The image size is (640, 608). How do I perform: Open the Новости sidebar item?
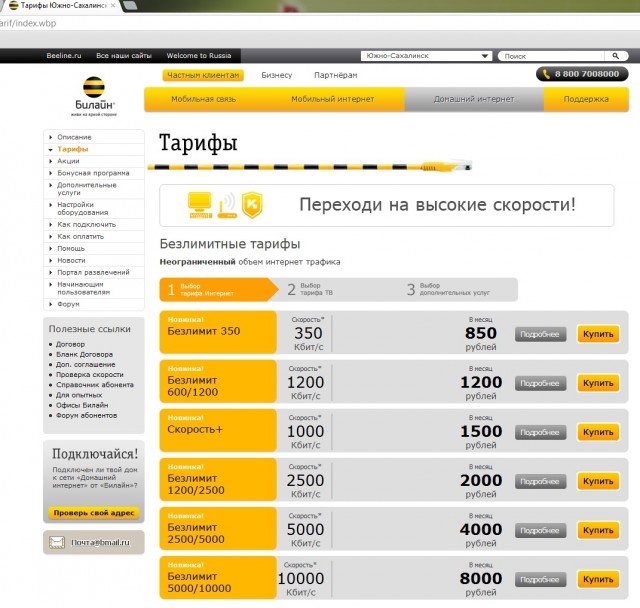tap(71, 260)
